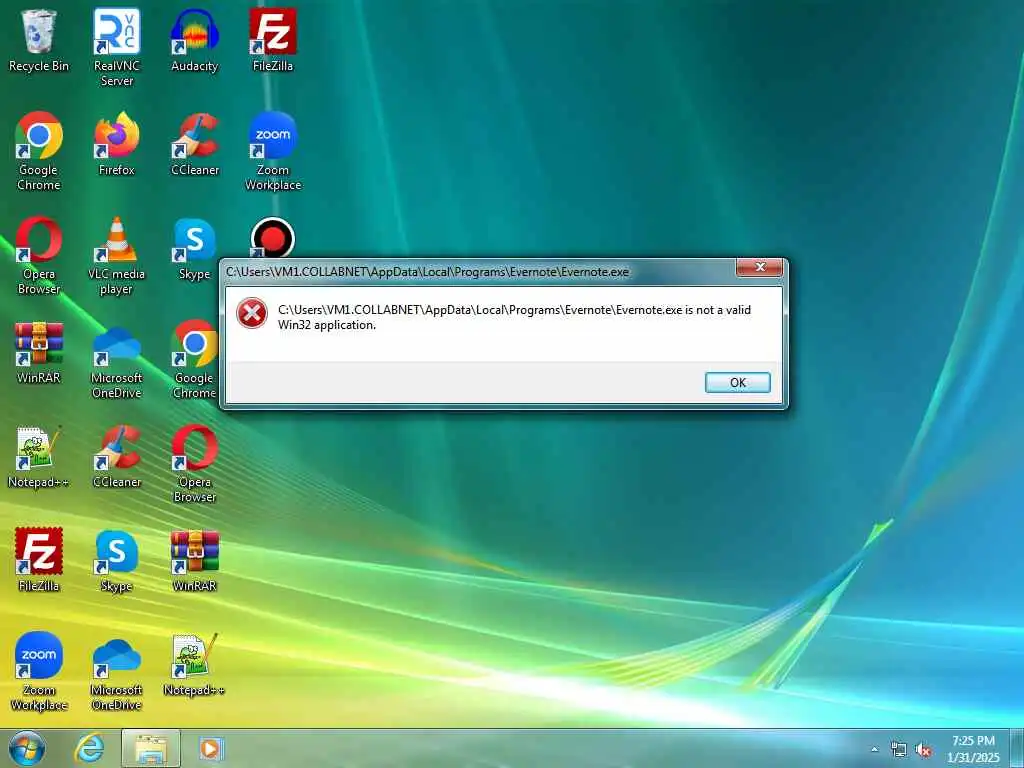
Task: Select the Notepad++ shortcut beside CCleaner
Action: point(39,456)
